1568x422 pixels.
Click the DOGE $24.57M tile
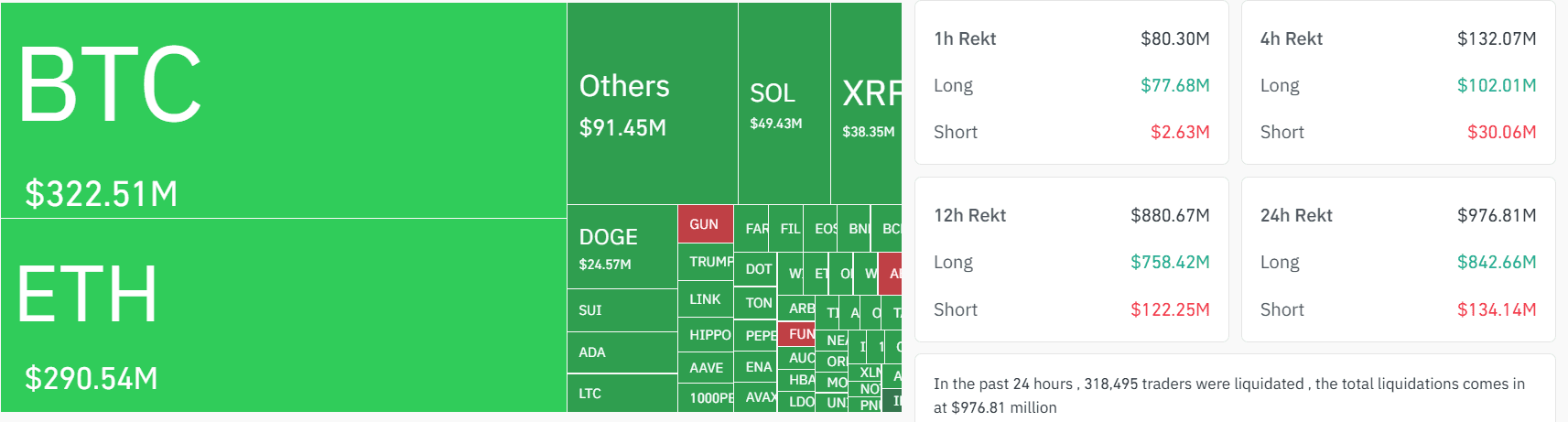(622, 247)
